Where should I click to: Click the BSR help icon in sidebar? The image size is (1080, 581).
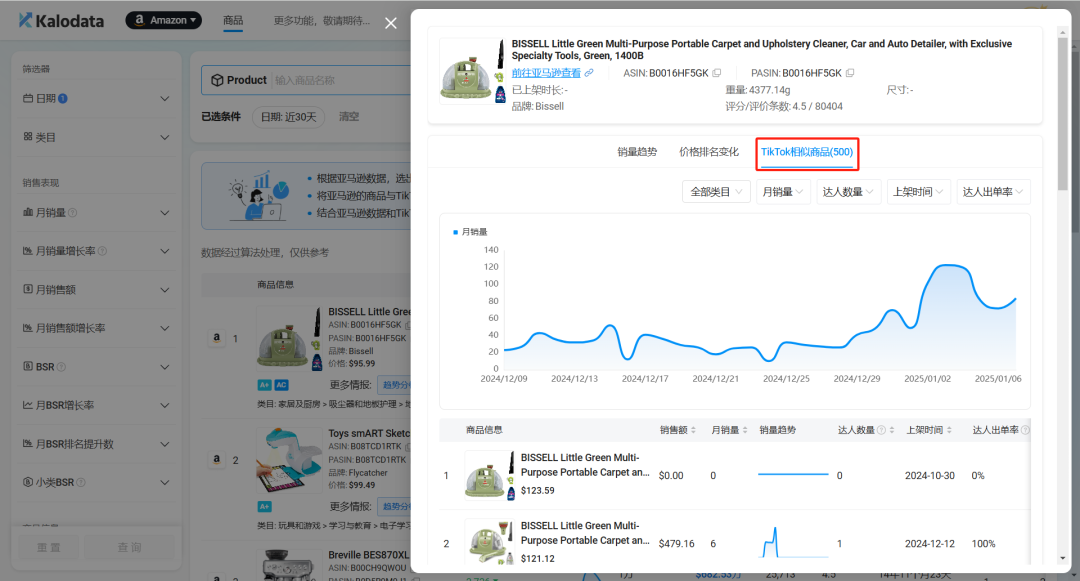pyautogui.click(x=62, y=367)
